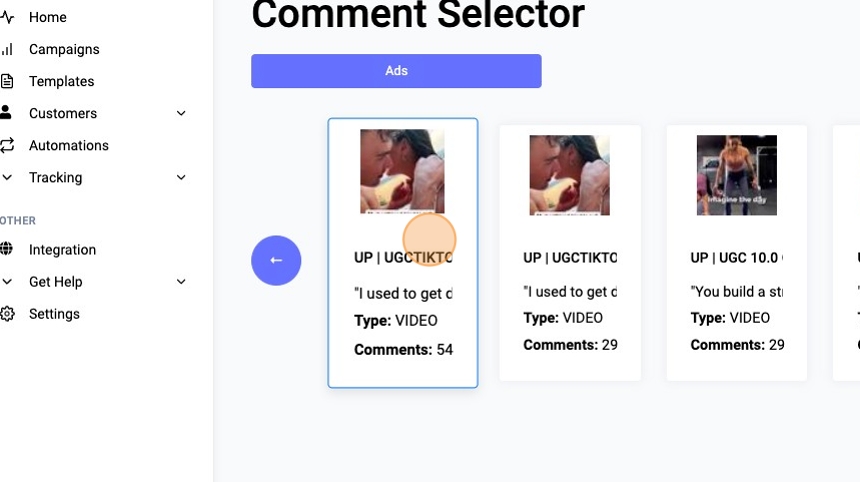Select the gym workout ad thumbnail

click(x=736, y=175)
